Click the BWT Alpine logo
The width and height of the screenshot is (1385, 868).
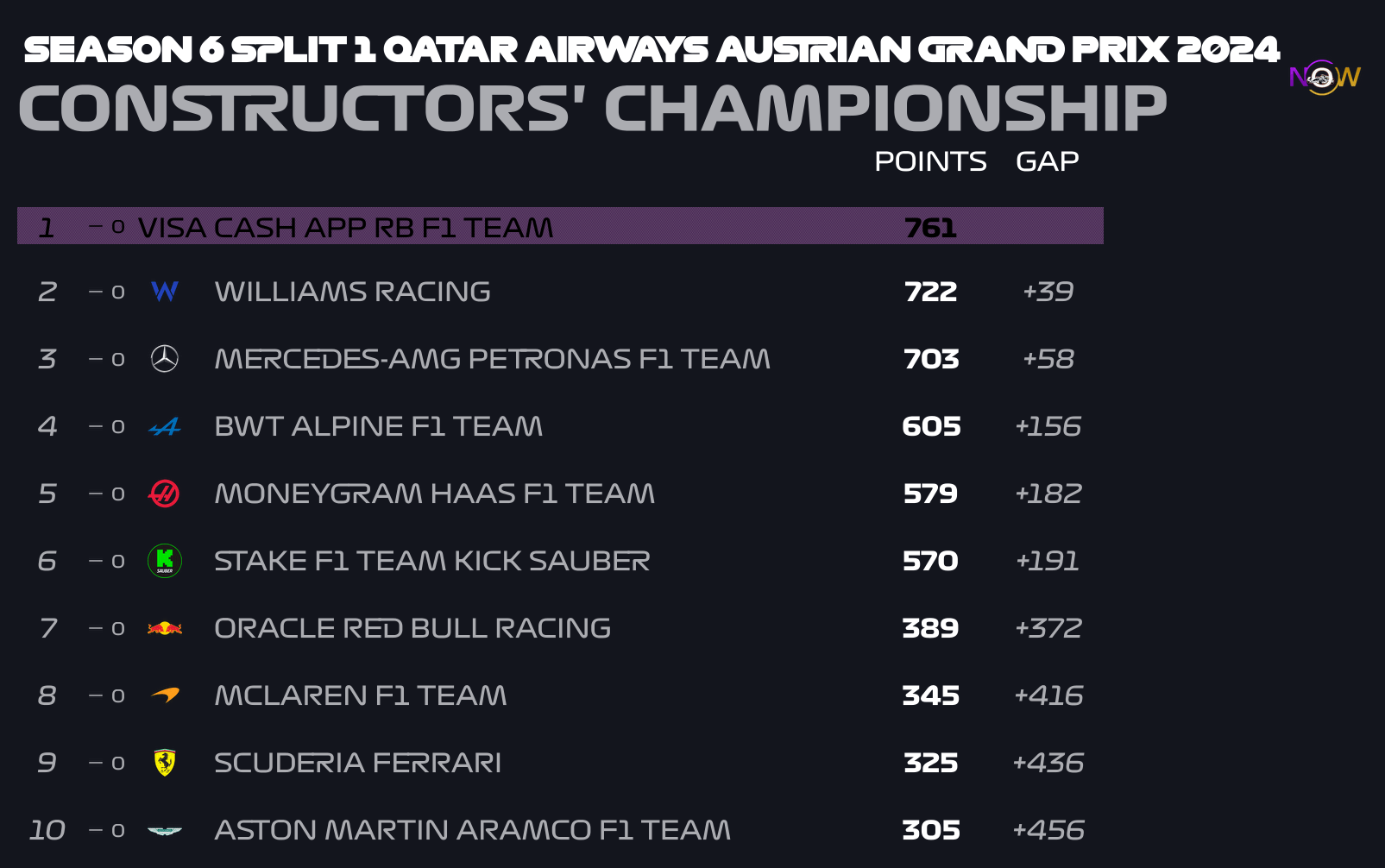click(x=165, y=426)
